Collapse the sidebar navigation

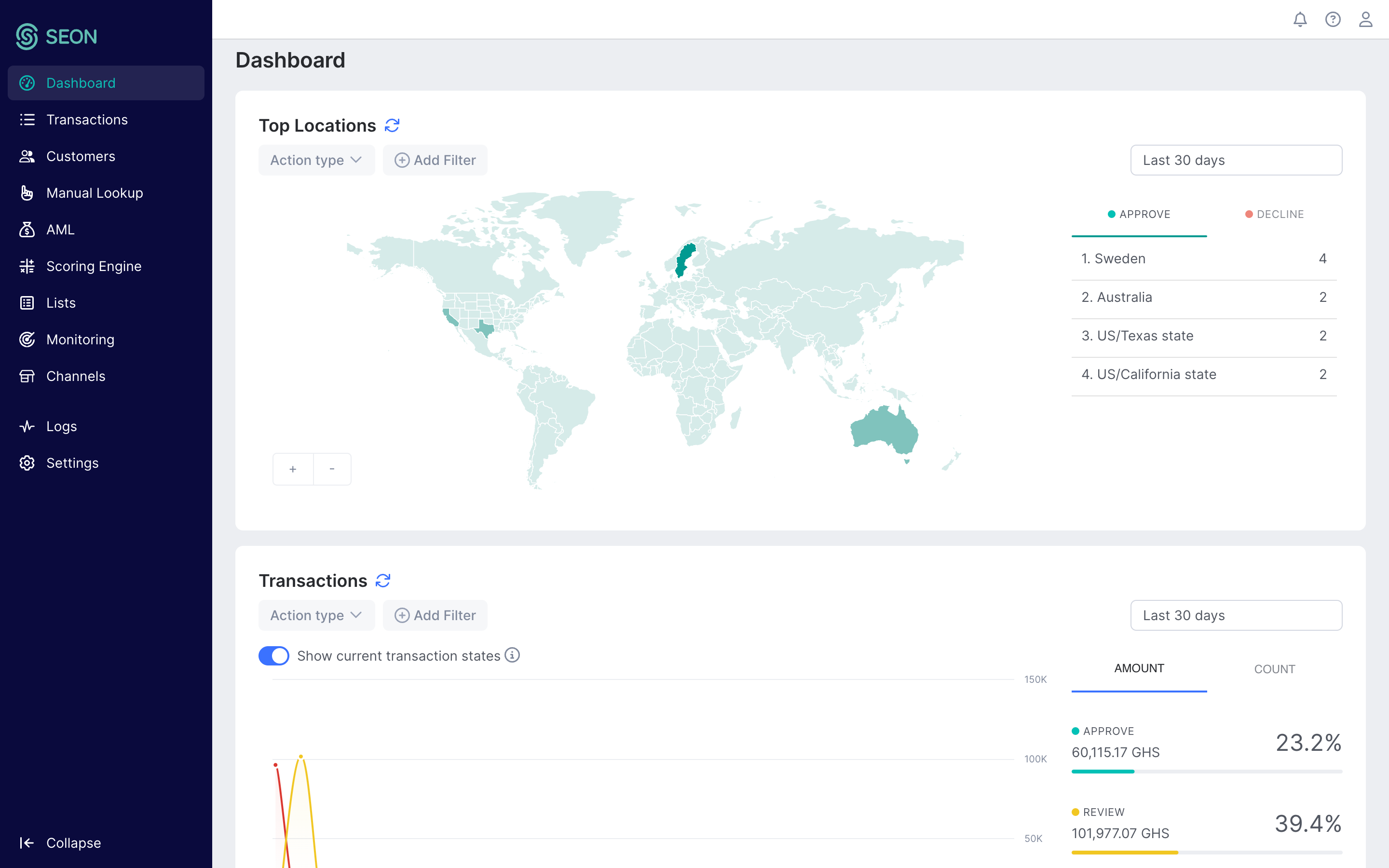[x=60, y=842]
